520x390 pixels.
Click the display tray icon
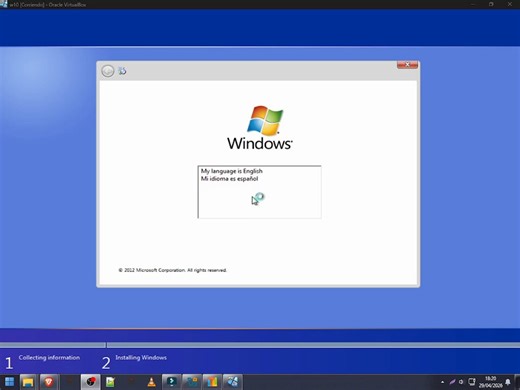point(472,382)
